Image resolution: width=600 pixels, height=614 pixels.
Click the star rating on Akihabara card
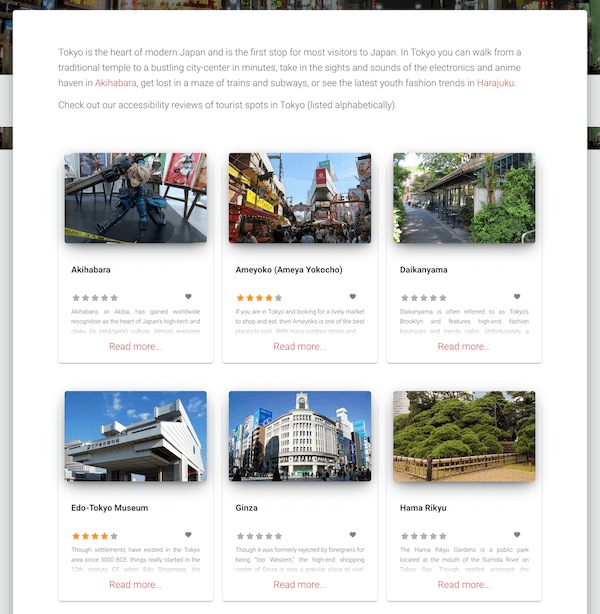tap(95, 298)
